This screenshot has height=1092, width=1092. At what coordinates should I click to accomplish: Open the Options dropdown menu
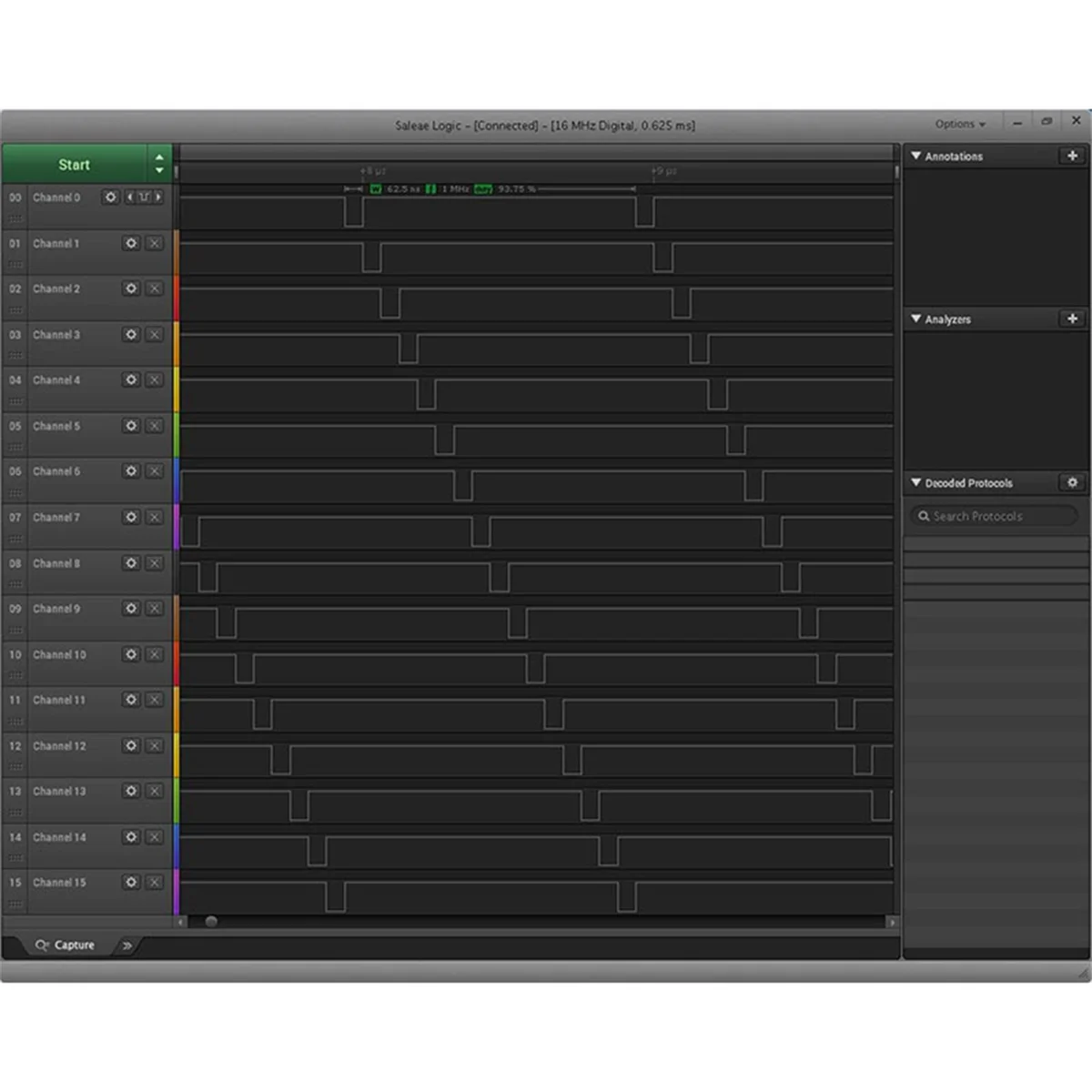(x=960, y=124)
